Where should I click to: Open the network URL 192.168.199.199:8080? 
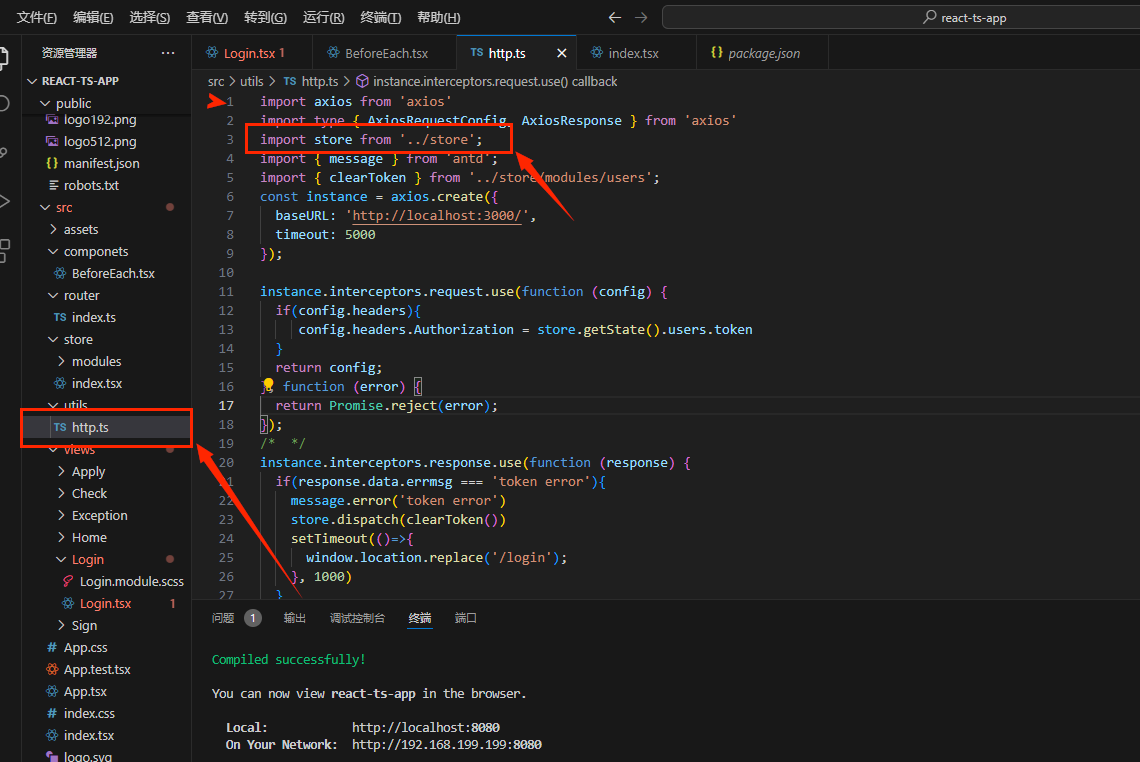(x=446, y=745)
